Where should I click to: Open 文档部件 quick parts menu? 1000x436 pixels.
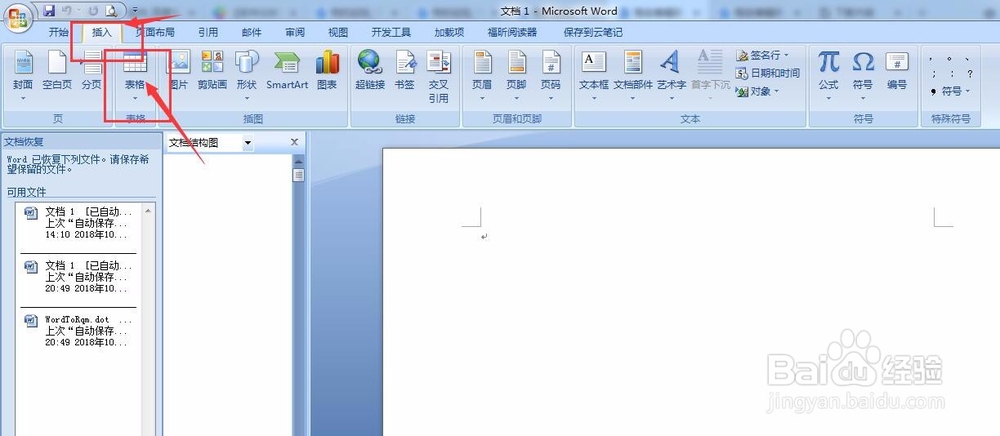[x=633, y=75]
